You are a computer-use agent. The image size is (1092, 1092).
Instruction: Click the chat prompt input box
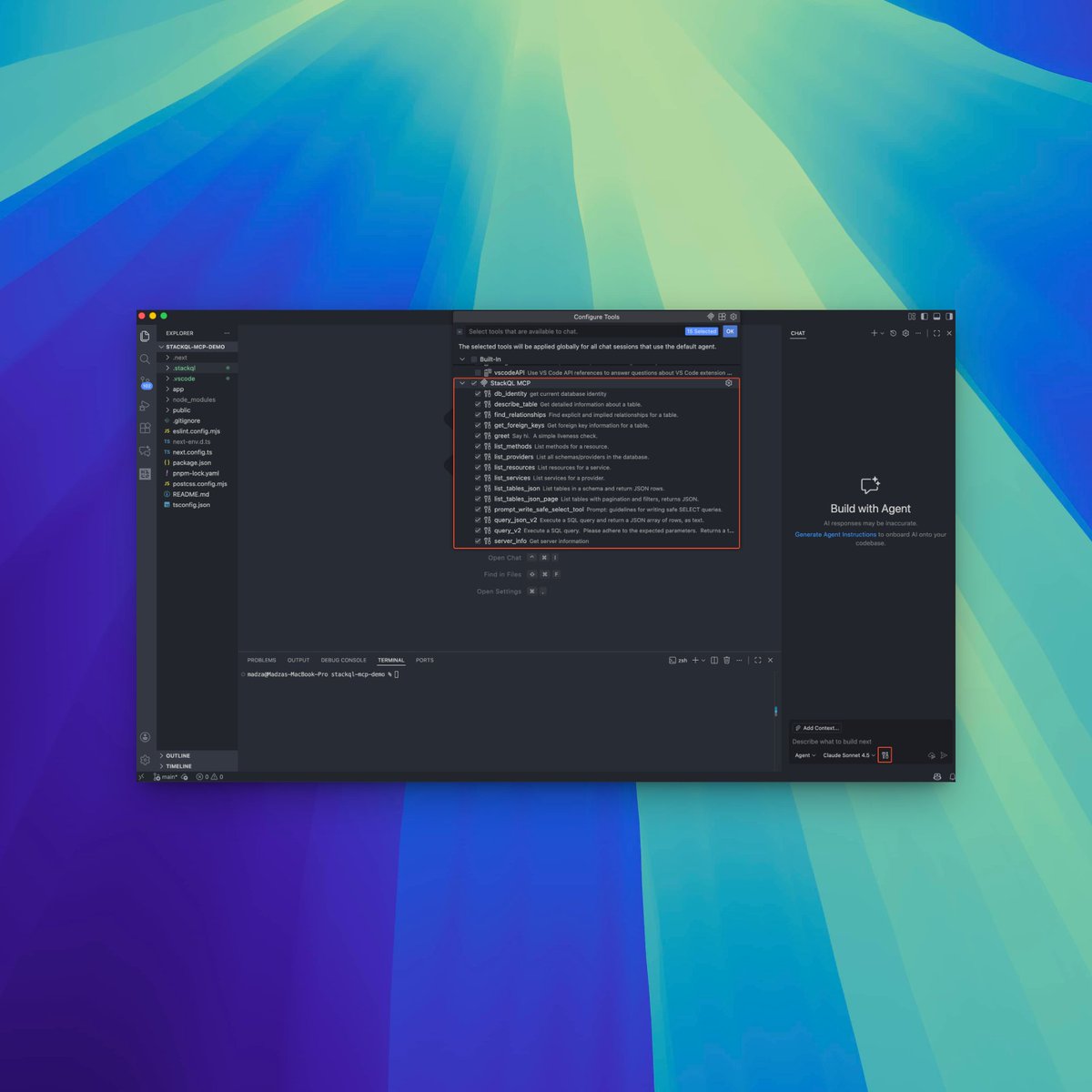[870, 742]
